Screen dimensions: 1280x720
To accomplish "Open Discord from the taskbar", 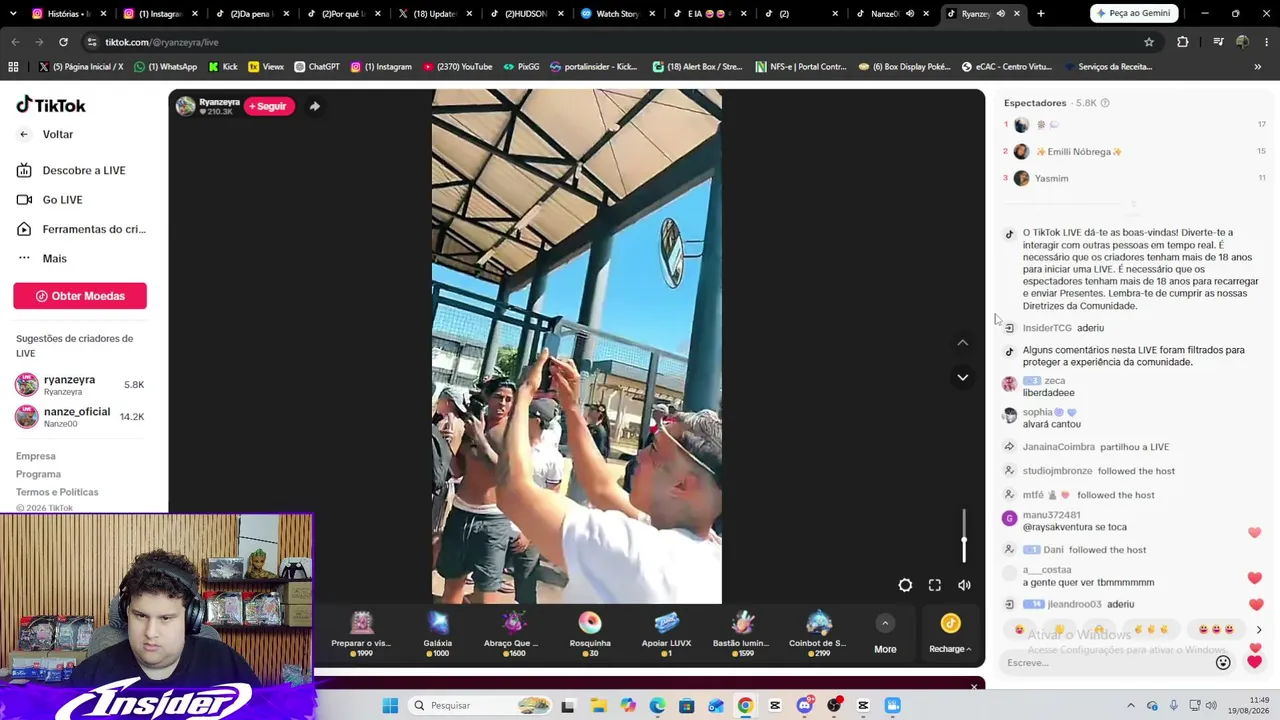I will tap(804, 706).
